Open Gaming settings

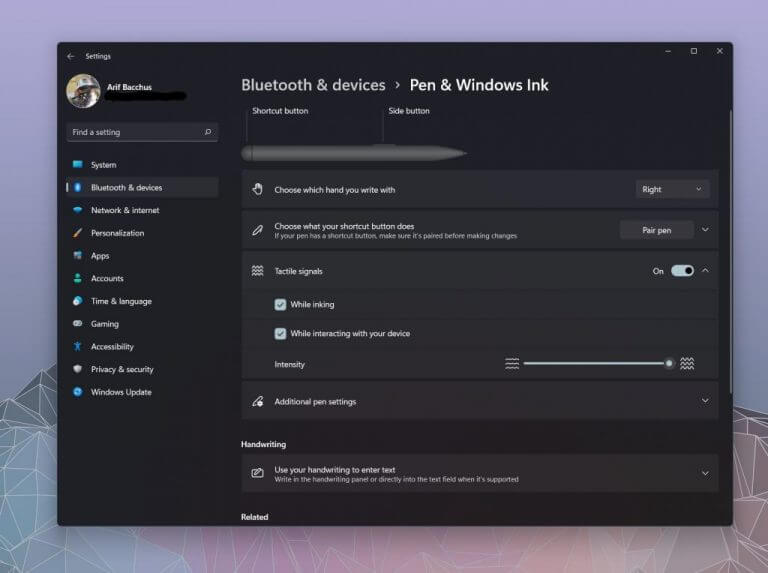pyautogui.click(x=143, y=323)
